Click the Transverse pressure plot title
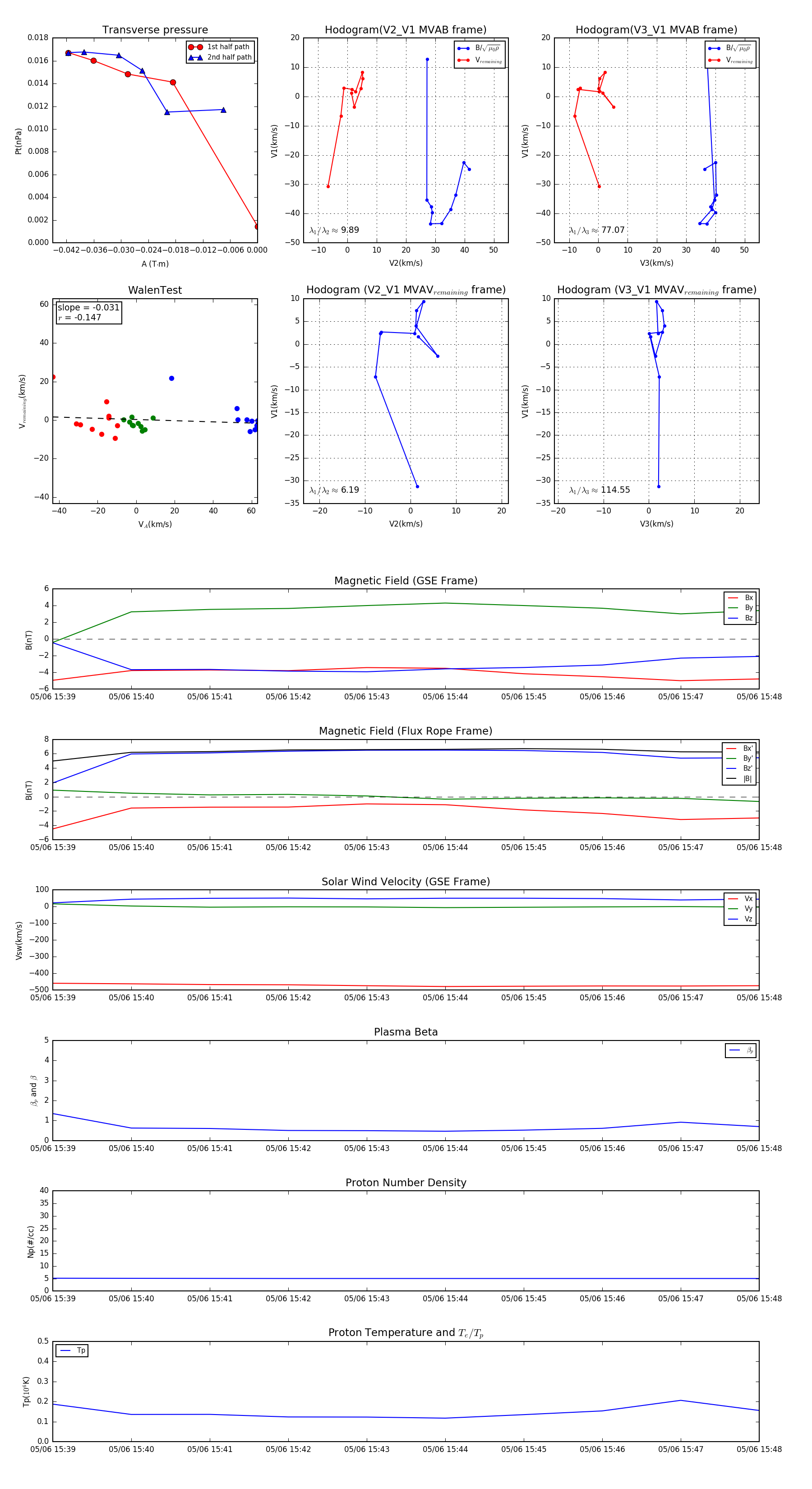 pyautogui.click(x=155, y=30)
